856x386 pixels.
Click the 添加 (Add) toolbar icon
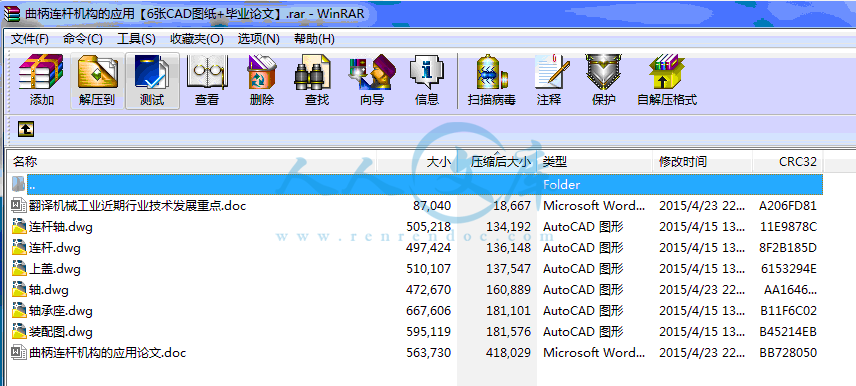point(42,81)
